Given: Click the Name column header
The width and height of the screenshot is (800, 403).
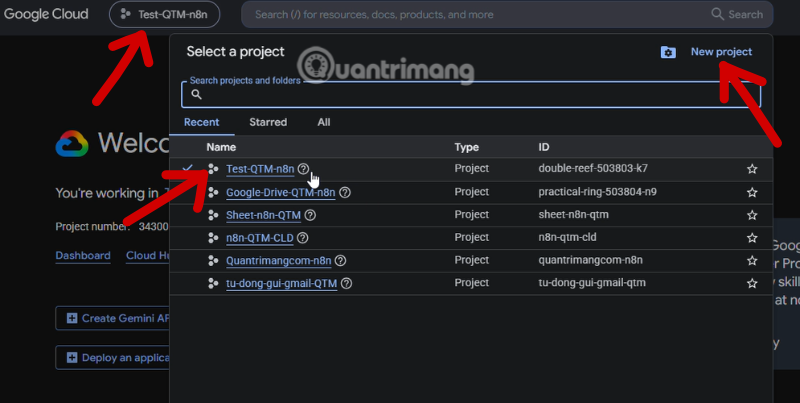Looking at the screenshot, I should click(x=221, y=147).
